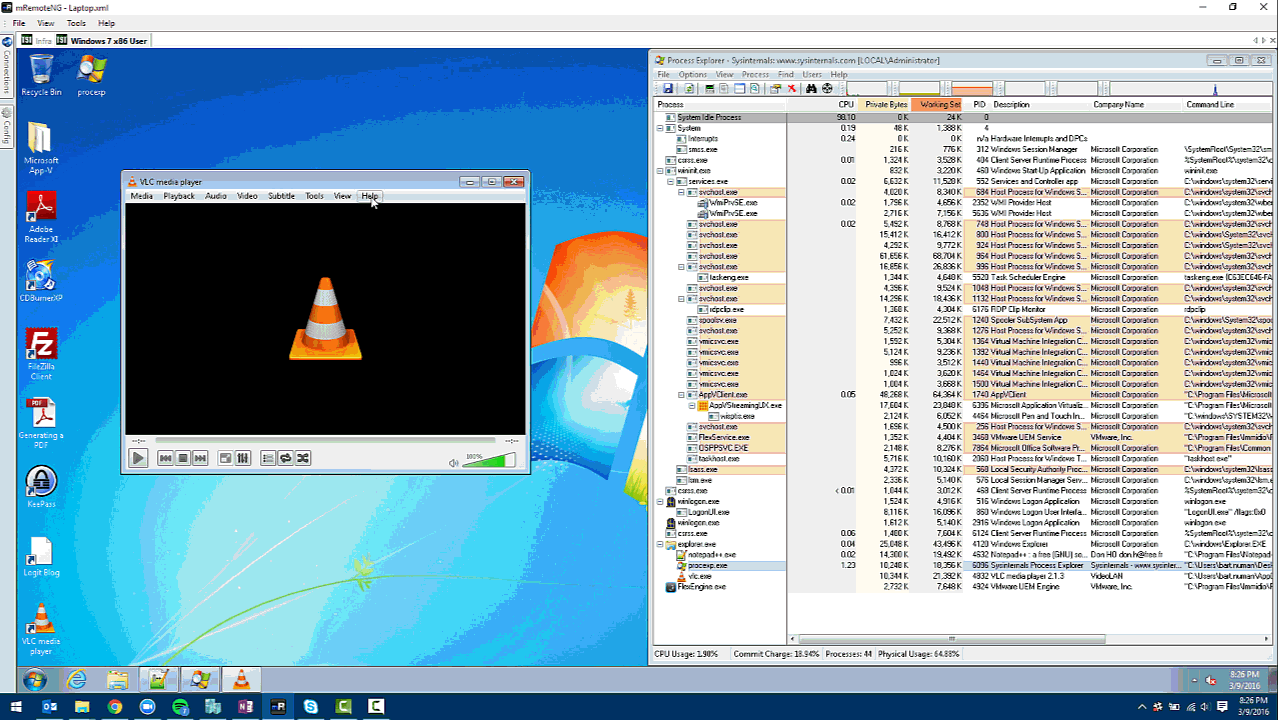
Task: Open Process Explorer Options menu
Action: click(693, 74)
